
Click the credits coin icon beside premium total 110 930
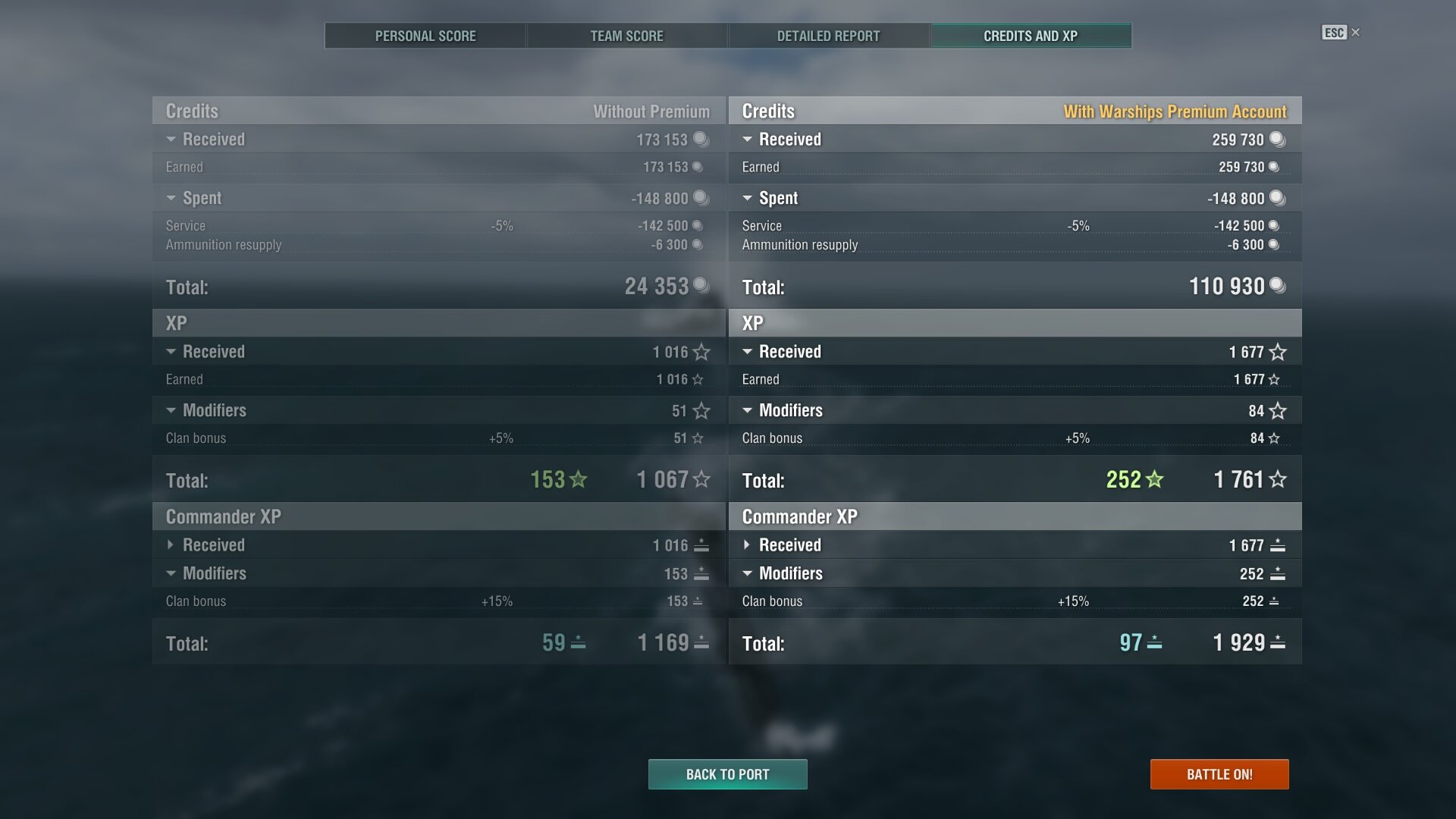pyautogui.click(x=1278, y=286)
